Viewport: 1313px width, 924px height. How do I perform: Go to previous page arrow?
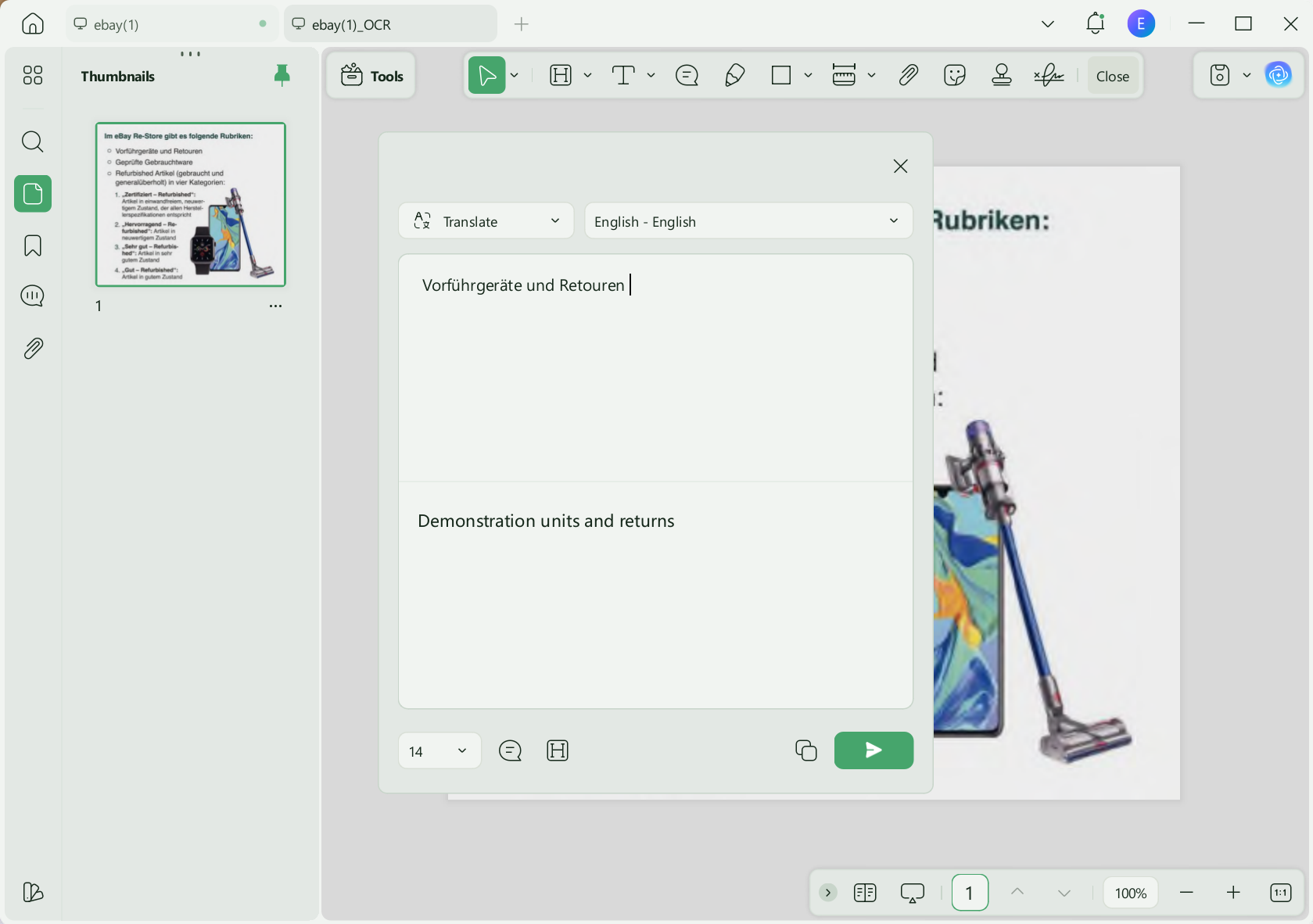pyautogui.click(x=1017, y=892)
